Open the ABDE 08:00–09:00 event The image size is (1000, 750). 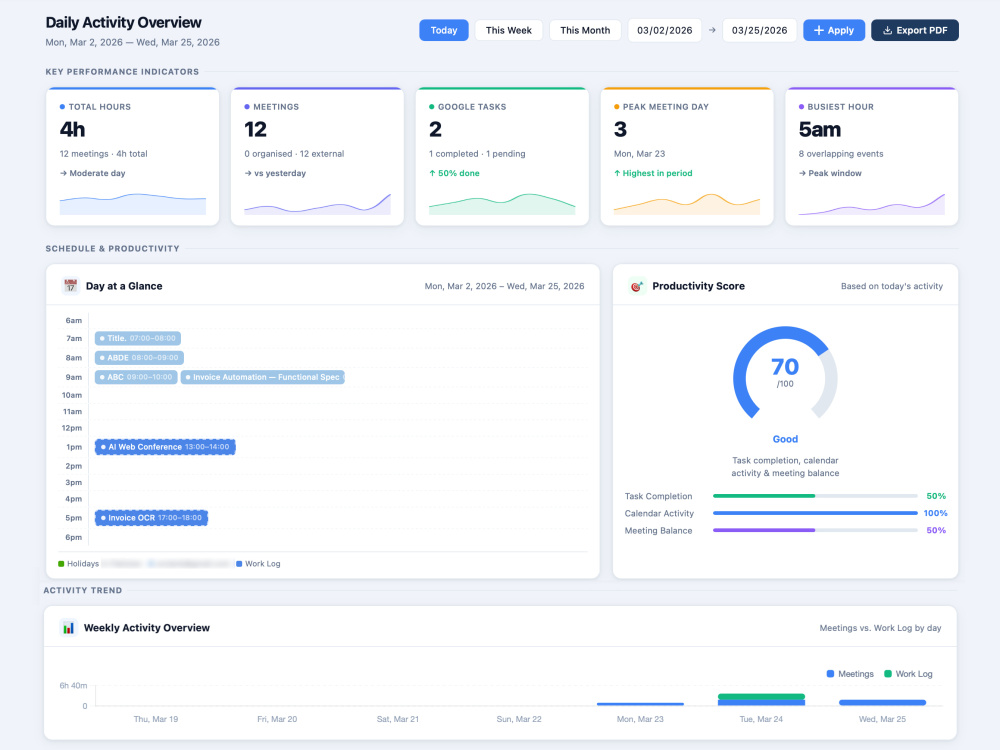(x=139, y=358)
